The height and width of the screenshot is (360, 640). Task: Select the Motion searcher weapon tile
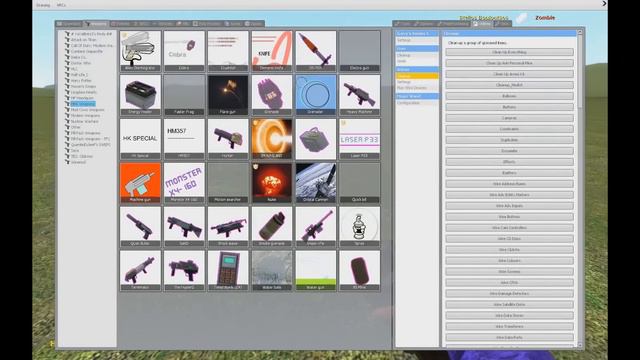pyautogui.click(x=228, y=182)
